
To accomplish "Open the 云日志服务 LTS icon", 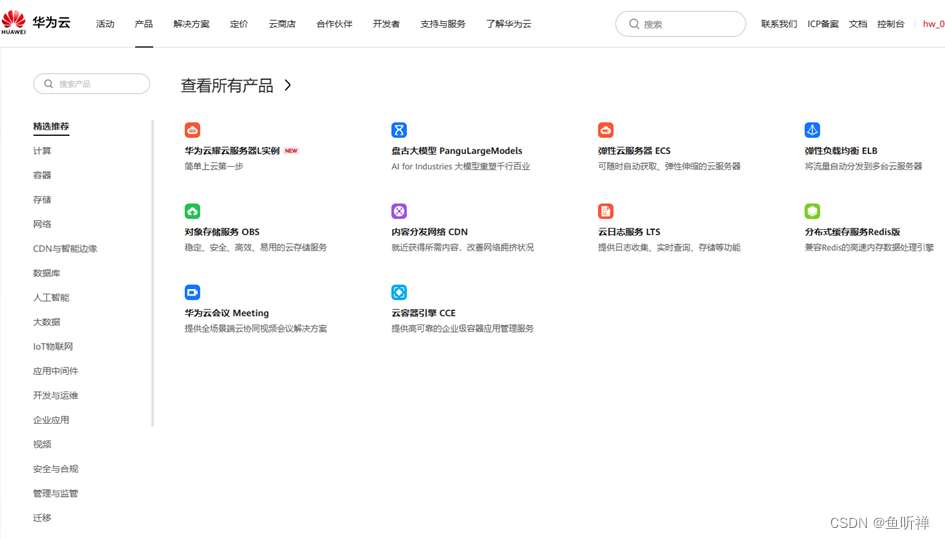I will [606, 211].
